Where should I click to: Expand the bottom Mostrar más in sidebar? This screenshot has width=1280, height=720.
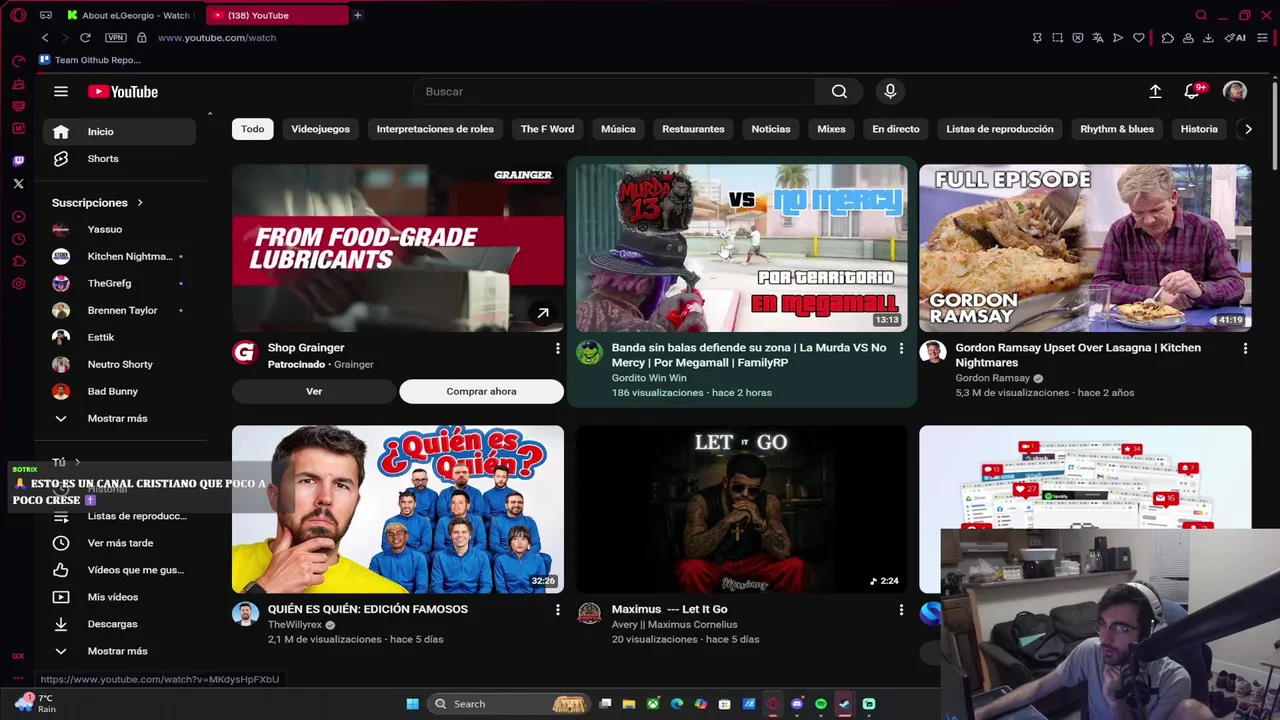coord(115,651)
